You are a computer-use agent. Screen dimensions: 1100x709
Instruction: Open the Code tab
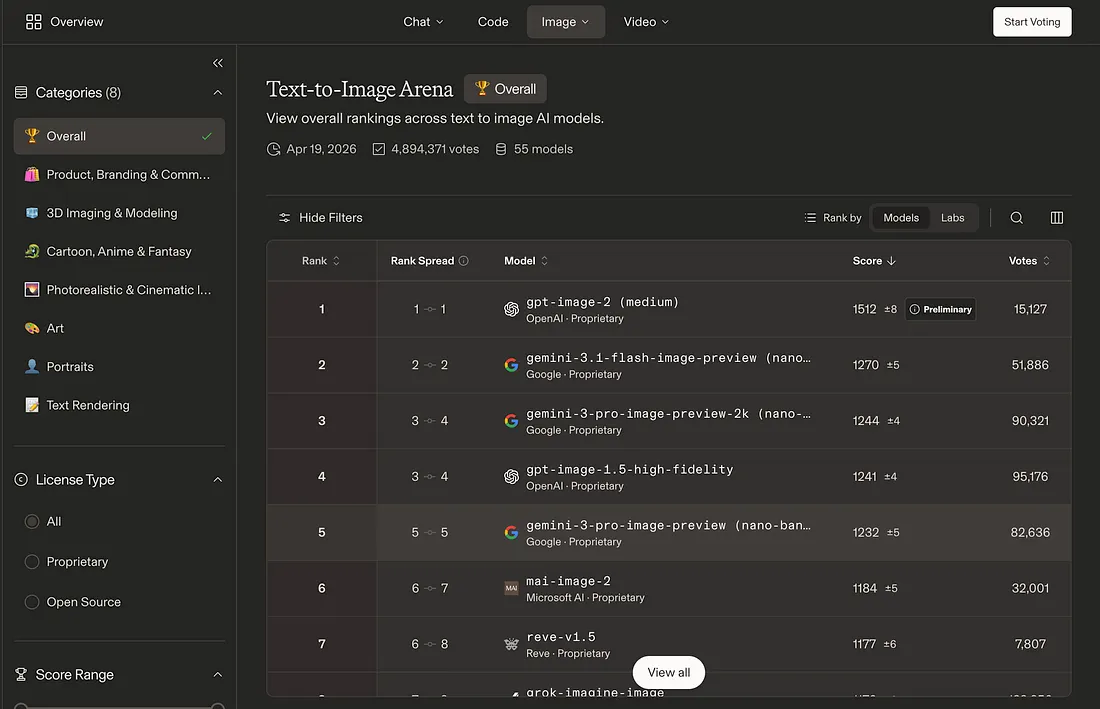[493, 22]
